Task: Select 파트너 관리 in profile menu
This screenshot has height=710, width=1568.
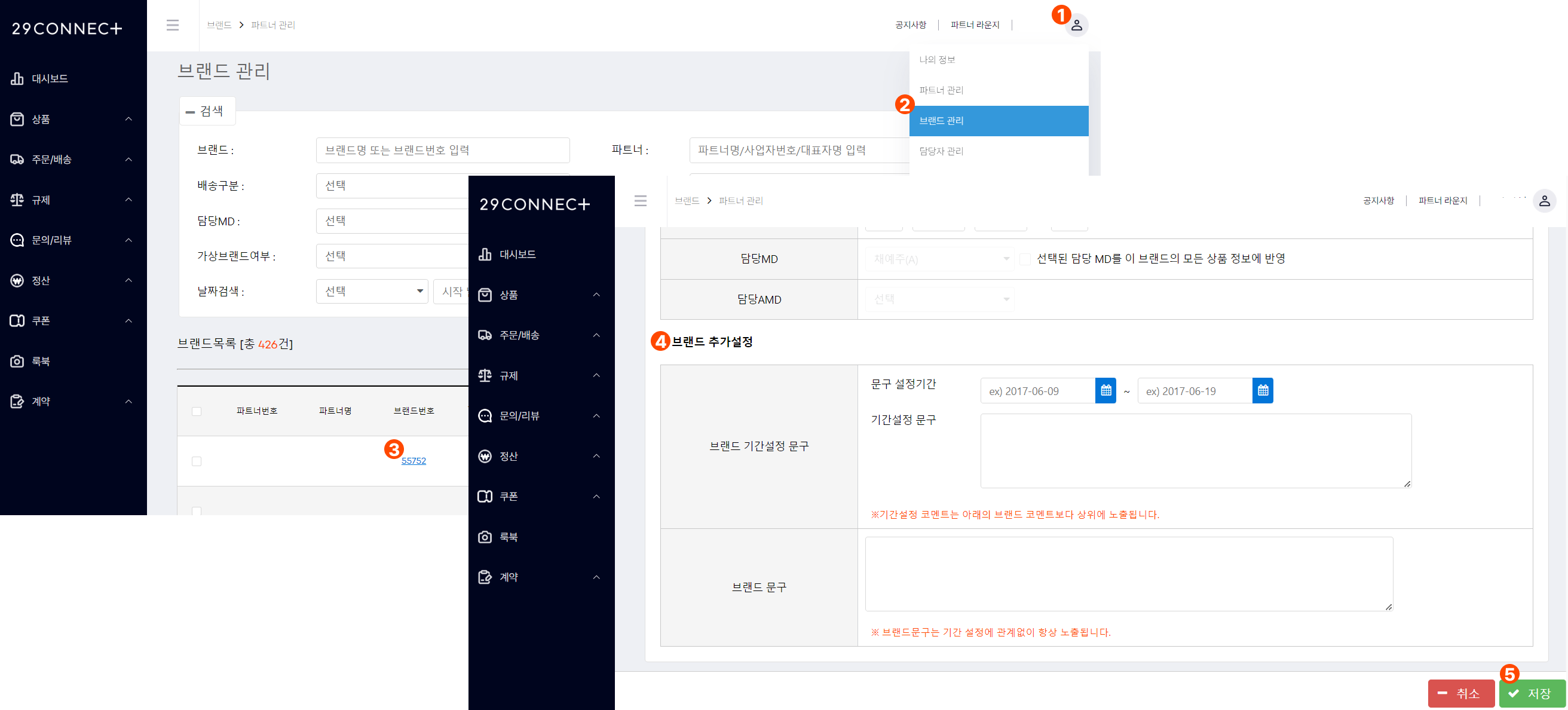Action: pyautogui.click(x=999, y=90)
